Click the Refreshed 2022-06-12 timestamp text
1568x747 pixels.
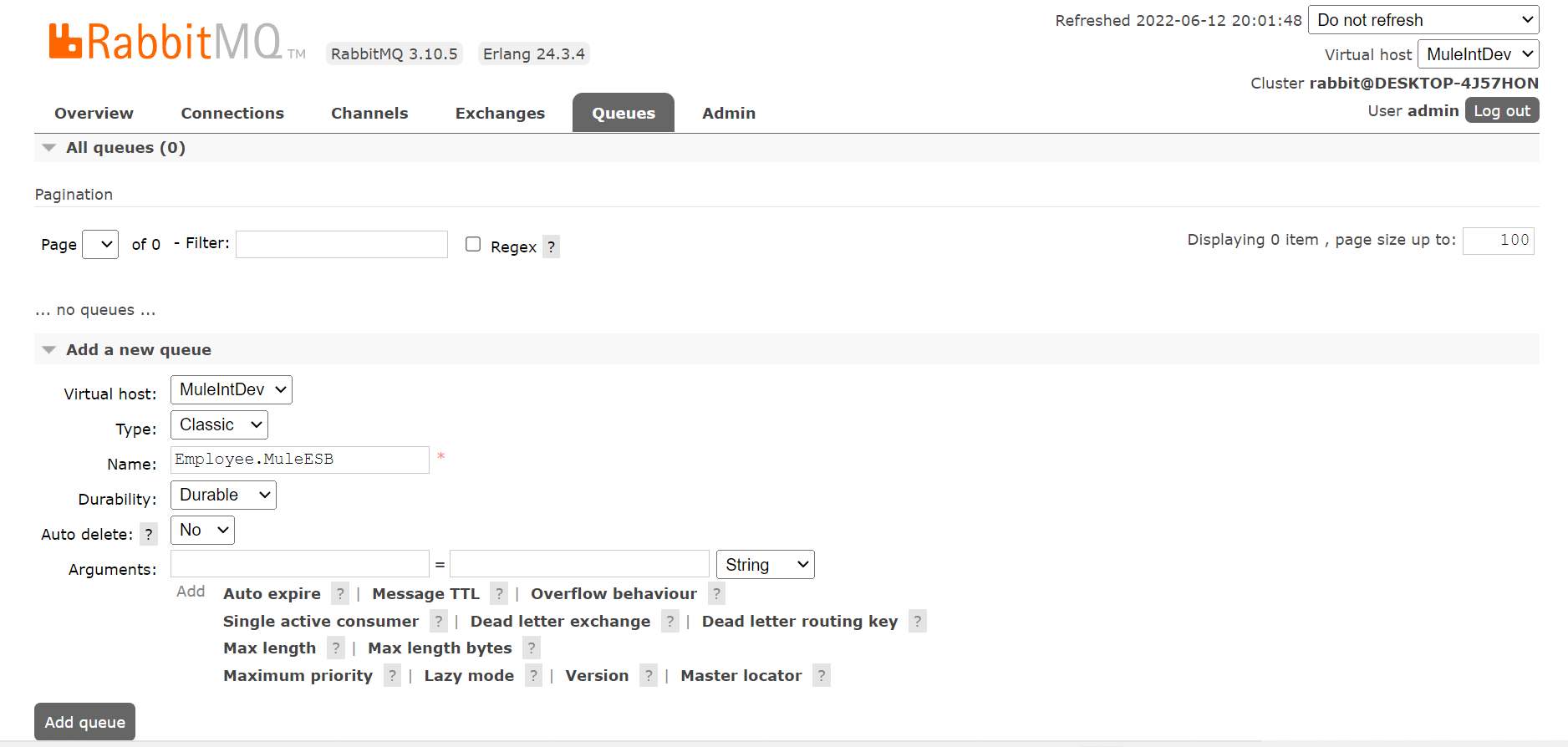point(1179,20)
